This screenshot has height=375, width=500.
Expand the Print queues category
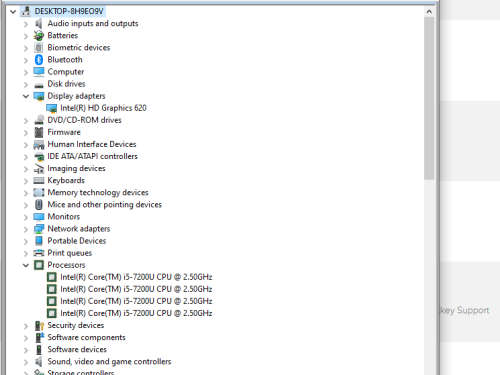click(x=26, y=253)
